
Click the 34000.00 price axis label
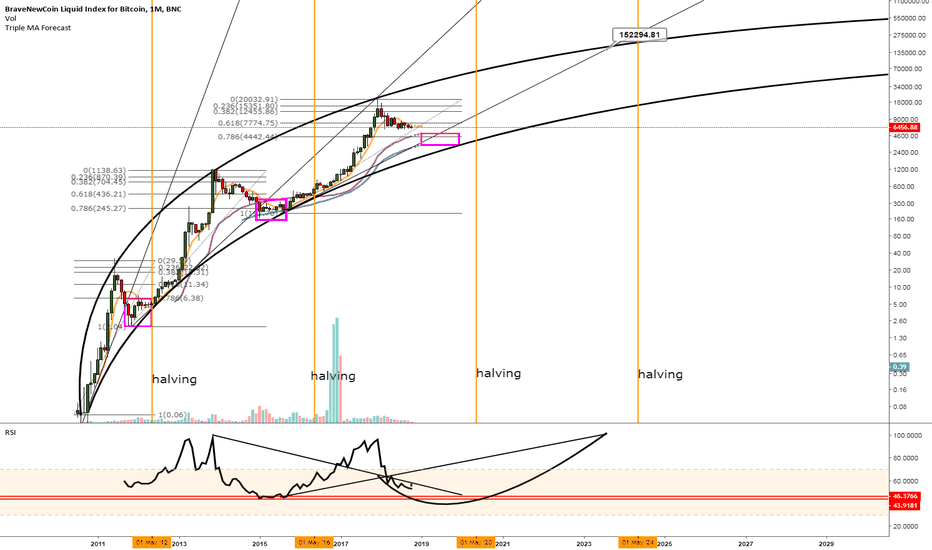pos(909,87)
